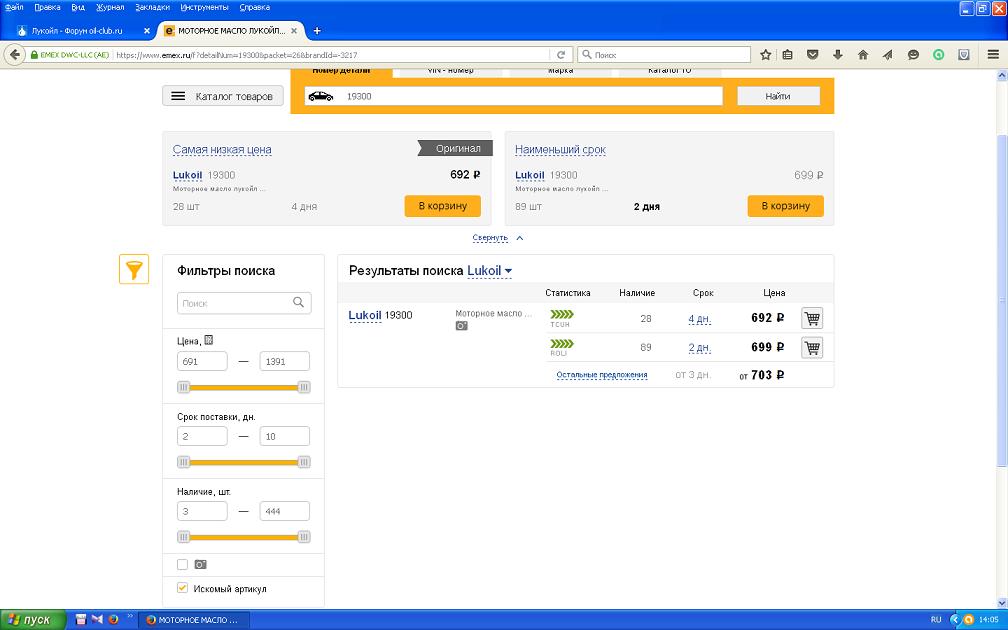Open the Firefox hamburger menu
This screenshot has width=1008, height=630.
[993, 55]
